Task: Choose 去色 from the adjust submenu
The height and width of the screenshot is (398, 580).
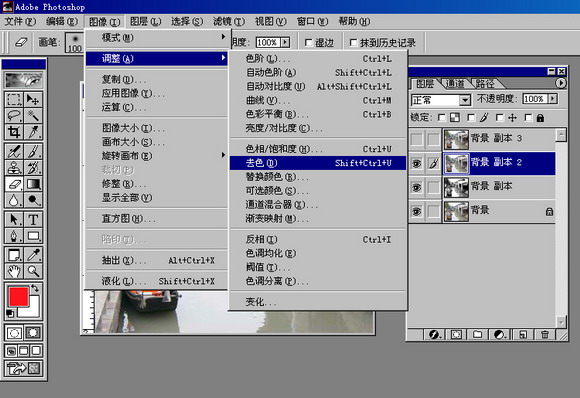Action: coord(318,163)
